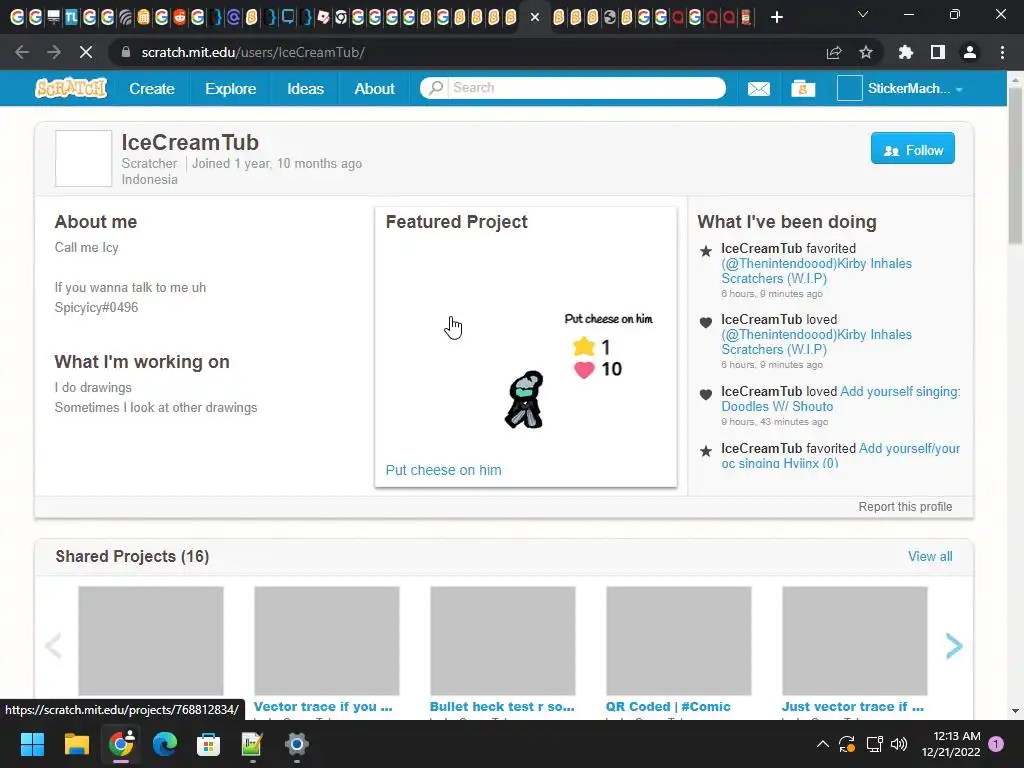This screenshot has width=1024, height=768.
Task: Open the Explore menu item
Action: coord(231,88)
